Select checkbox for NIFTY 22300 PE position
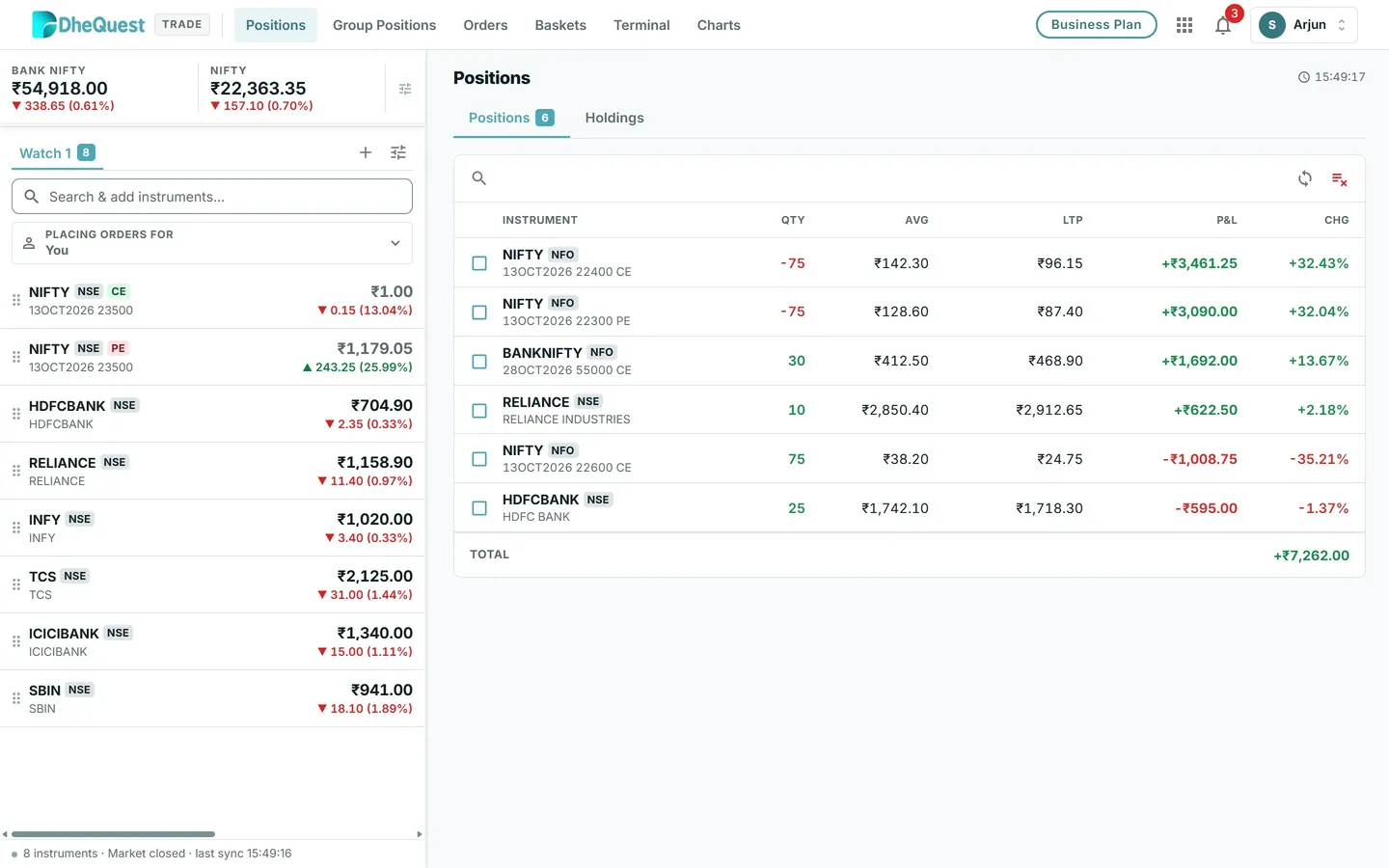This screenshot has width=1389, height=868. pos(479,312)
